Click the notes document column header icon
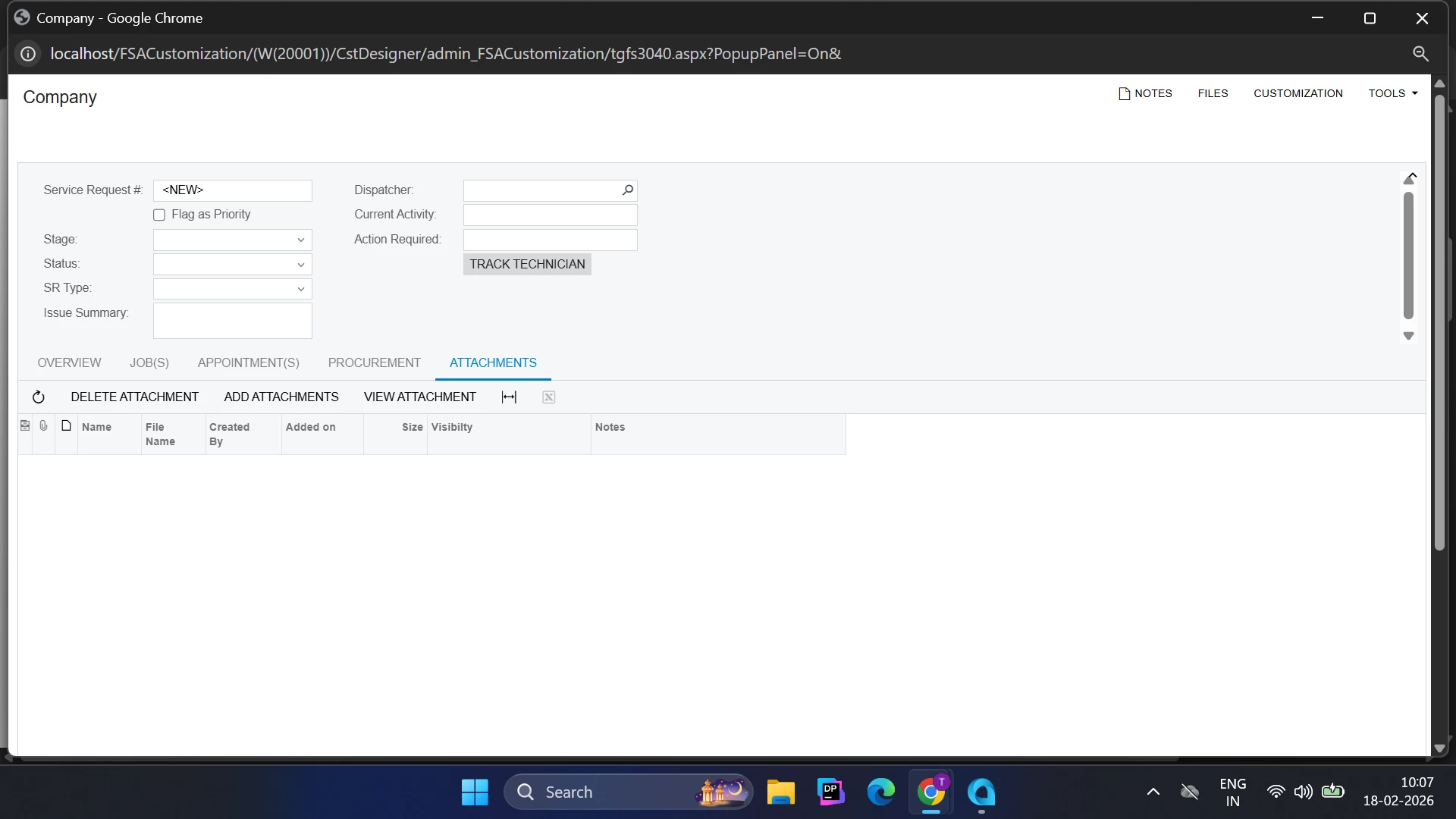The height and width of the screenshot is (819, 1456). coord(67,426)
